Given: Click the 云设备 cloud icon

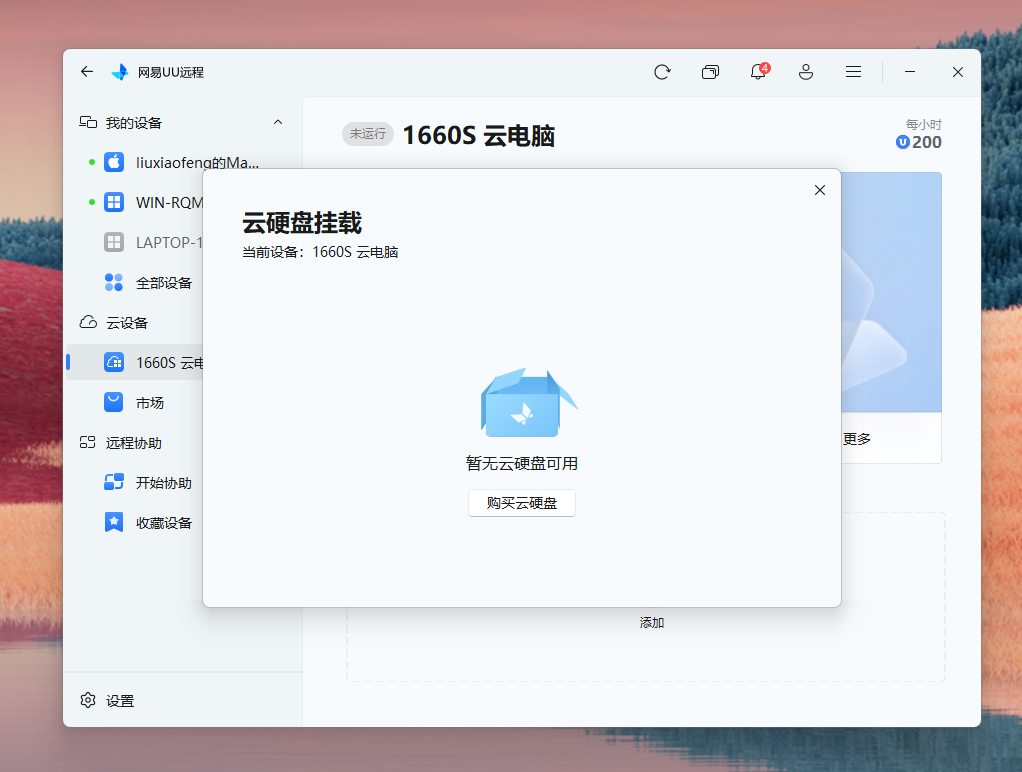Looking at the screenshot, I should point(88,322).
